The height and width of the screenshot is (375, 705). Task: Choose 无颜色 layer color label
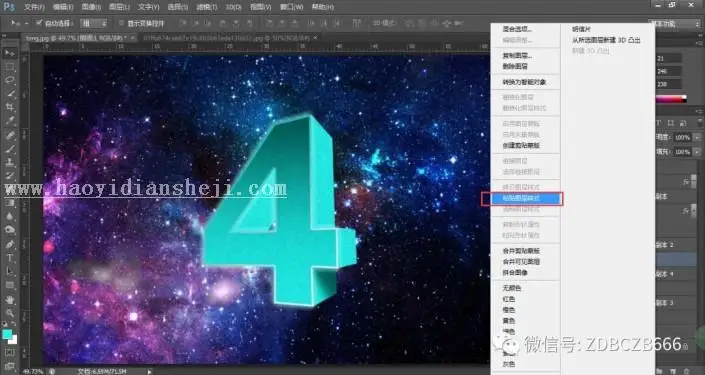coord(512,288)
